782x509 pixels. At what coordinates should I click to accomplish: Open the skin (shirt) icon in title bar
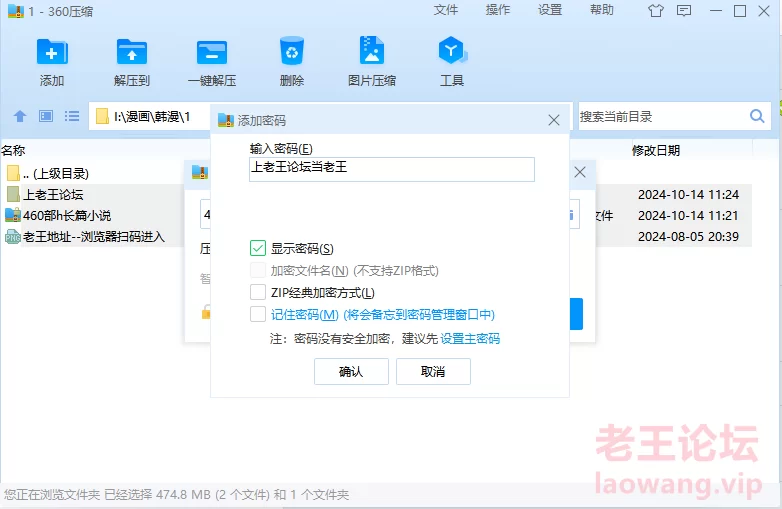pos(656,10)
